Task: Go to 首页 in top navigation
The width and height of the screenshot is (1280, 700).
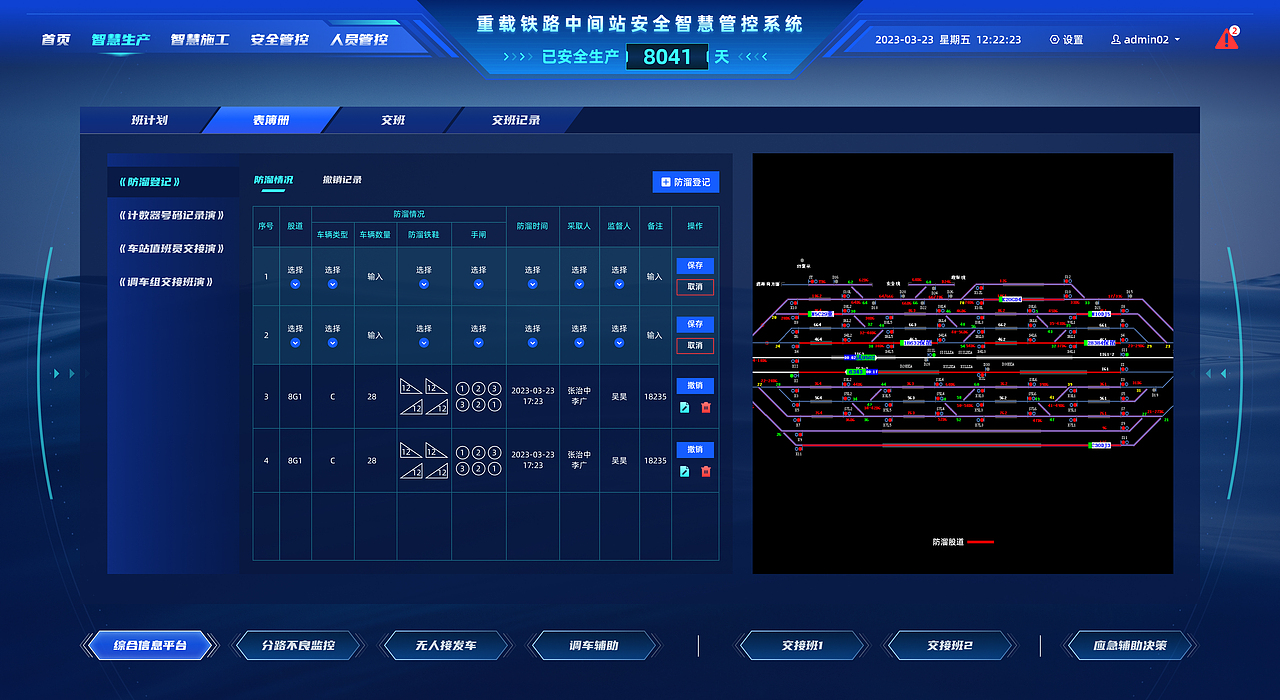Action: coord(56,40)
